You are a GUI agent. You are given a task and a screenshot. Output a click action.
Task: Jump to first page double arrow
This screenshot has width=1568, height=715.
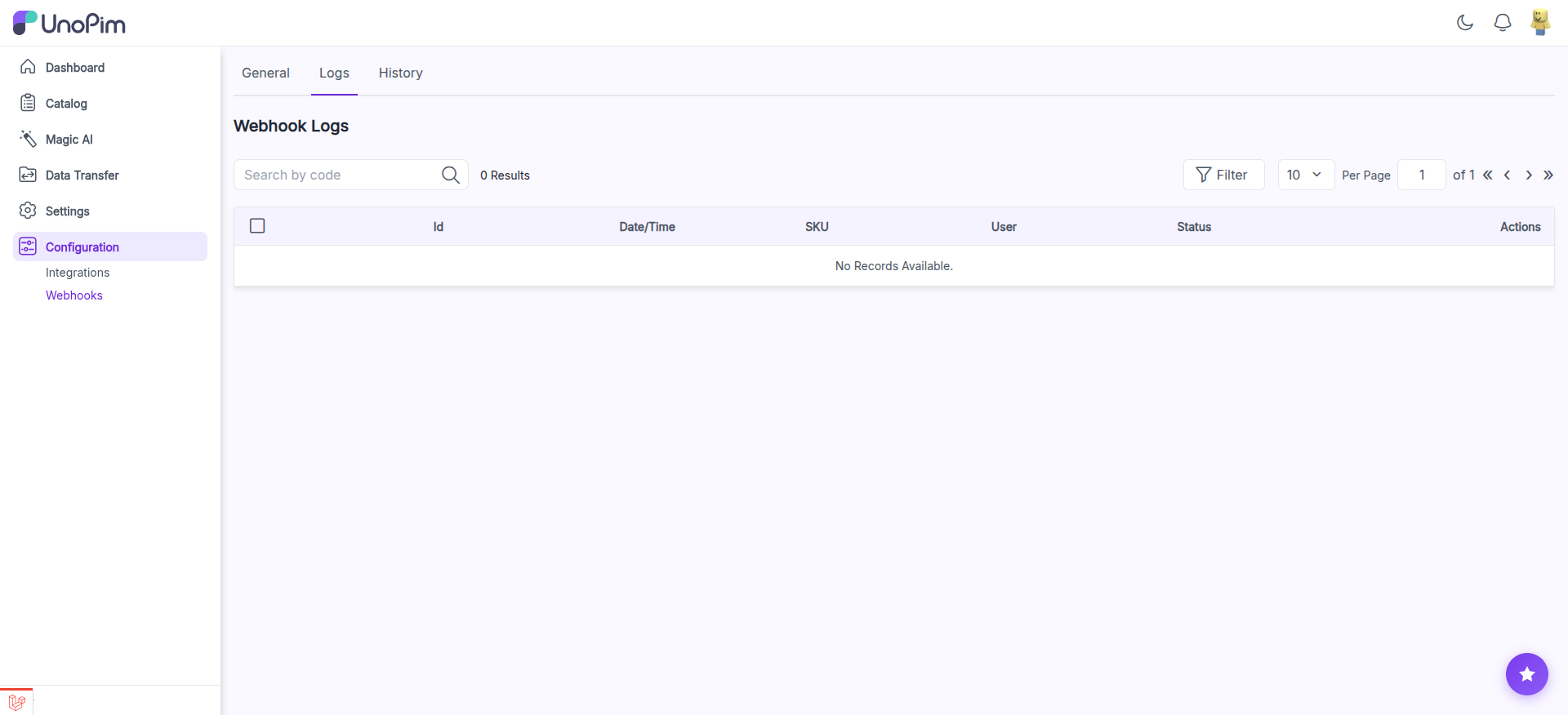(1488, 175)
